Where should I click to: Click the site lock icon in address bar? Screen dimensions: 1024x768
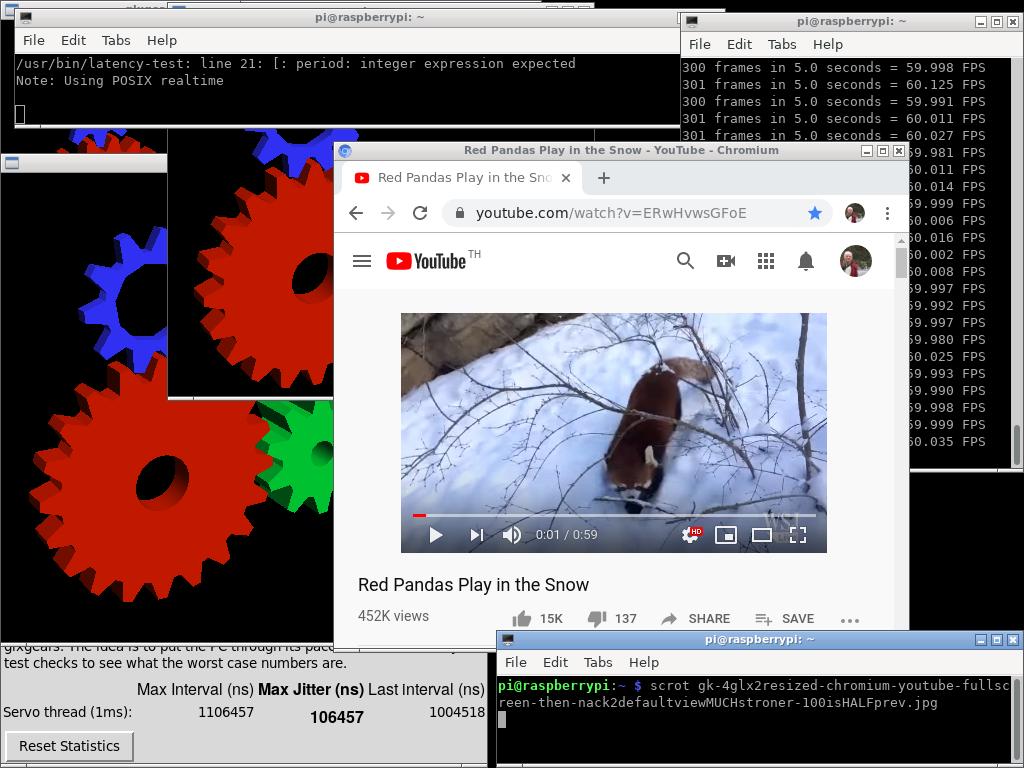(x=459, y=213)
